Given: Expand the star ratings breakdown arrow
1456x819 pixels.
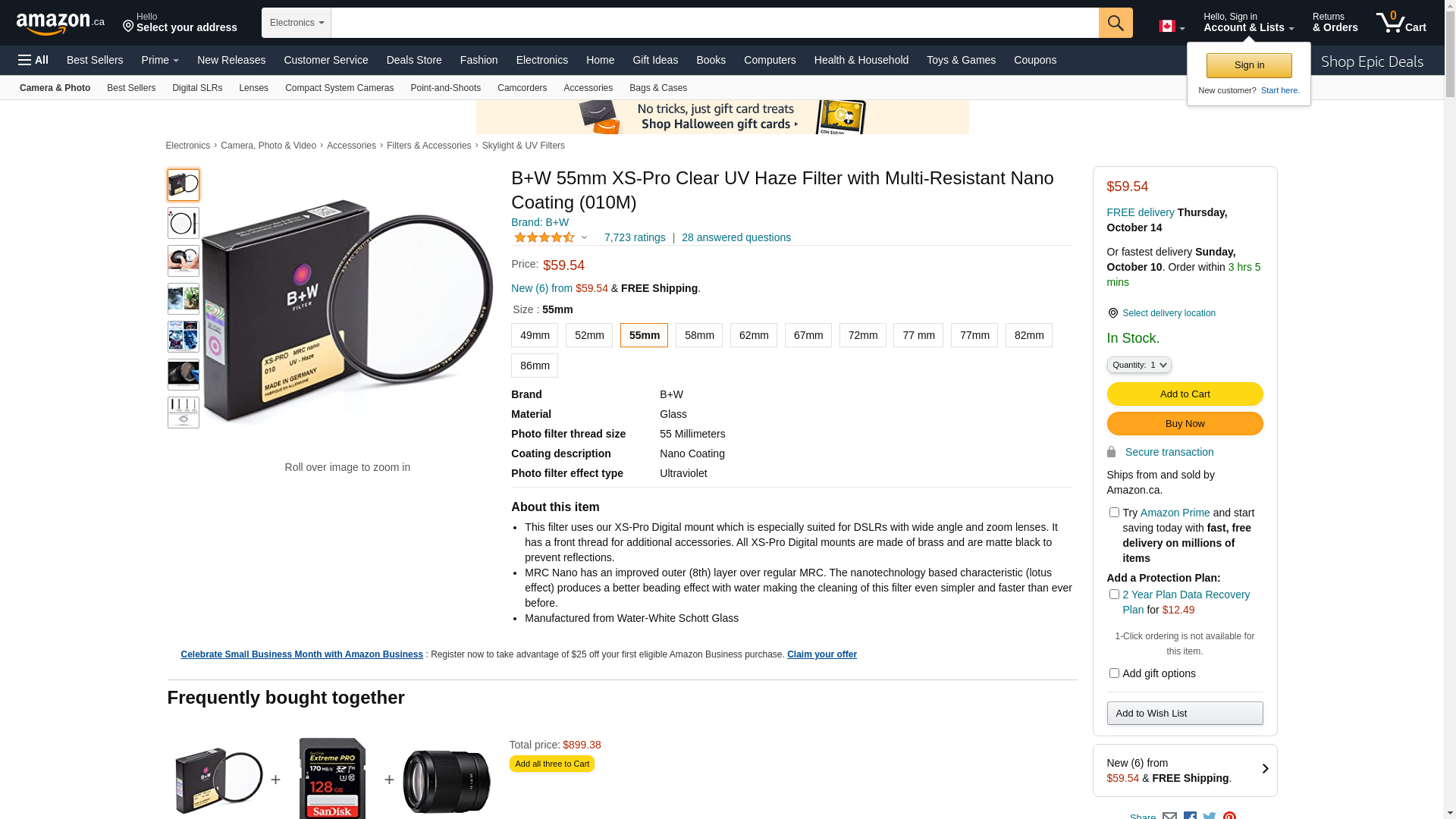Looking at the screenshot, I should coord(584,237).
